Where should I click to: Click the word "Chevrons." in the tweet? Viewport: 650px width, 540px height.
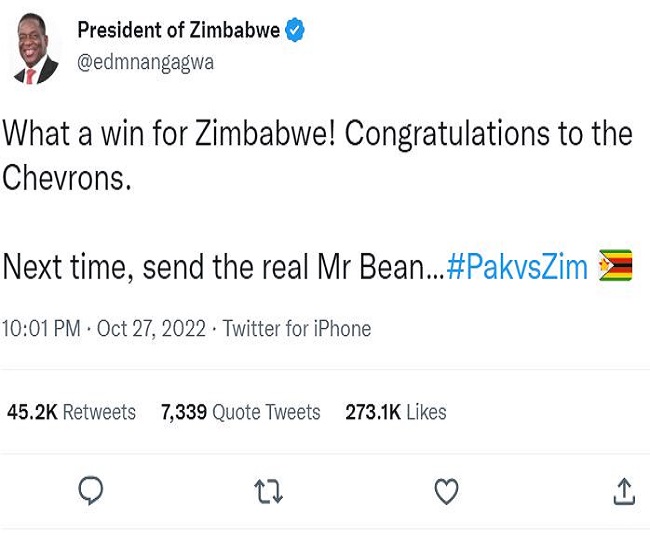pyautogui.click(x=67, y=178)
